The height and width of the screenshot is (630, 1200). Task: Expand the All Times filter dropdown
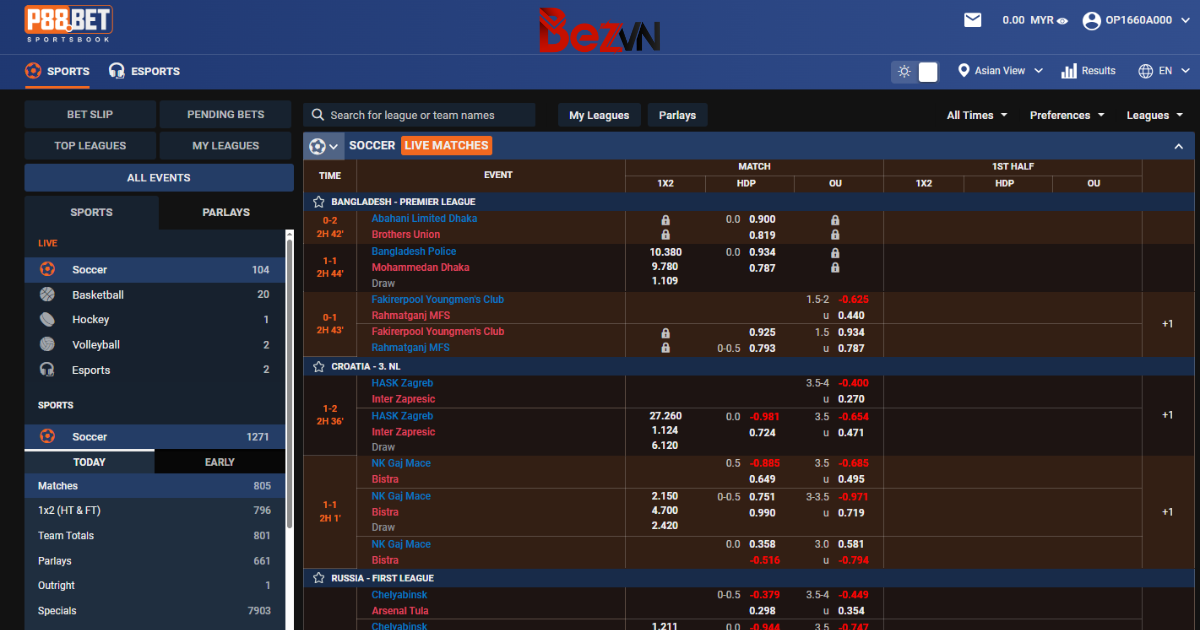tap(977, 115)
